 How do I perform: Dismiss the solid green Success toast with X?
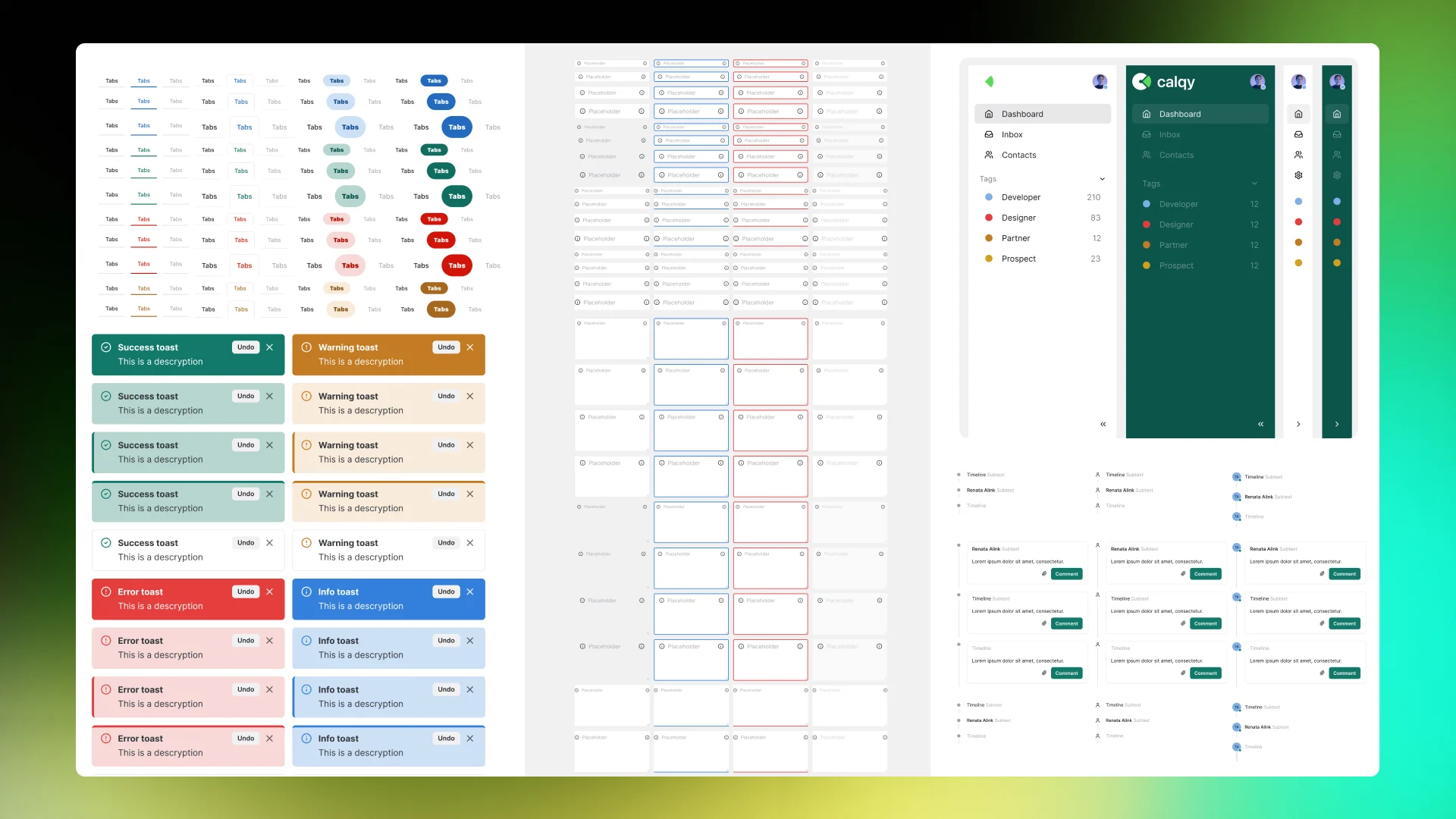pyautogui.click(x=269, y=347)
